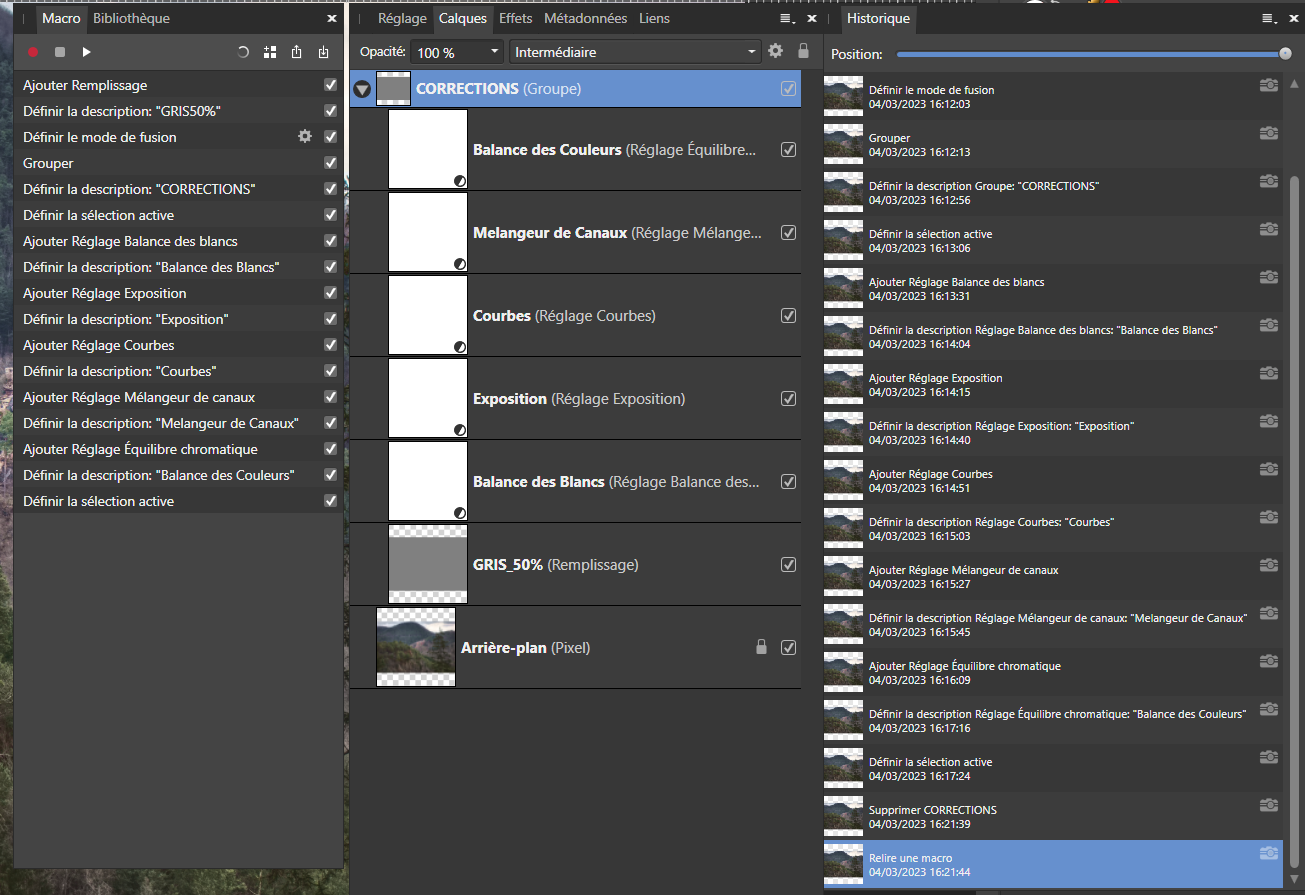Open blend options gear in the Calques panel

(x=775, y=51)
